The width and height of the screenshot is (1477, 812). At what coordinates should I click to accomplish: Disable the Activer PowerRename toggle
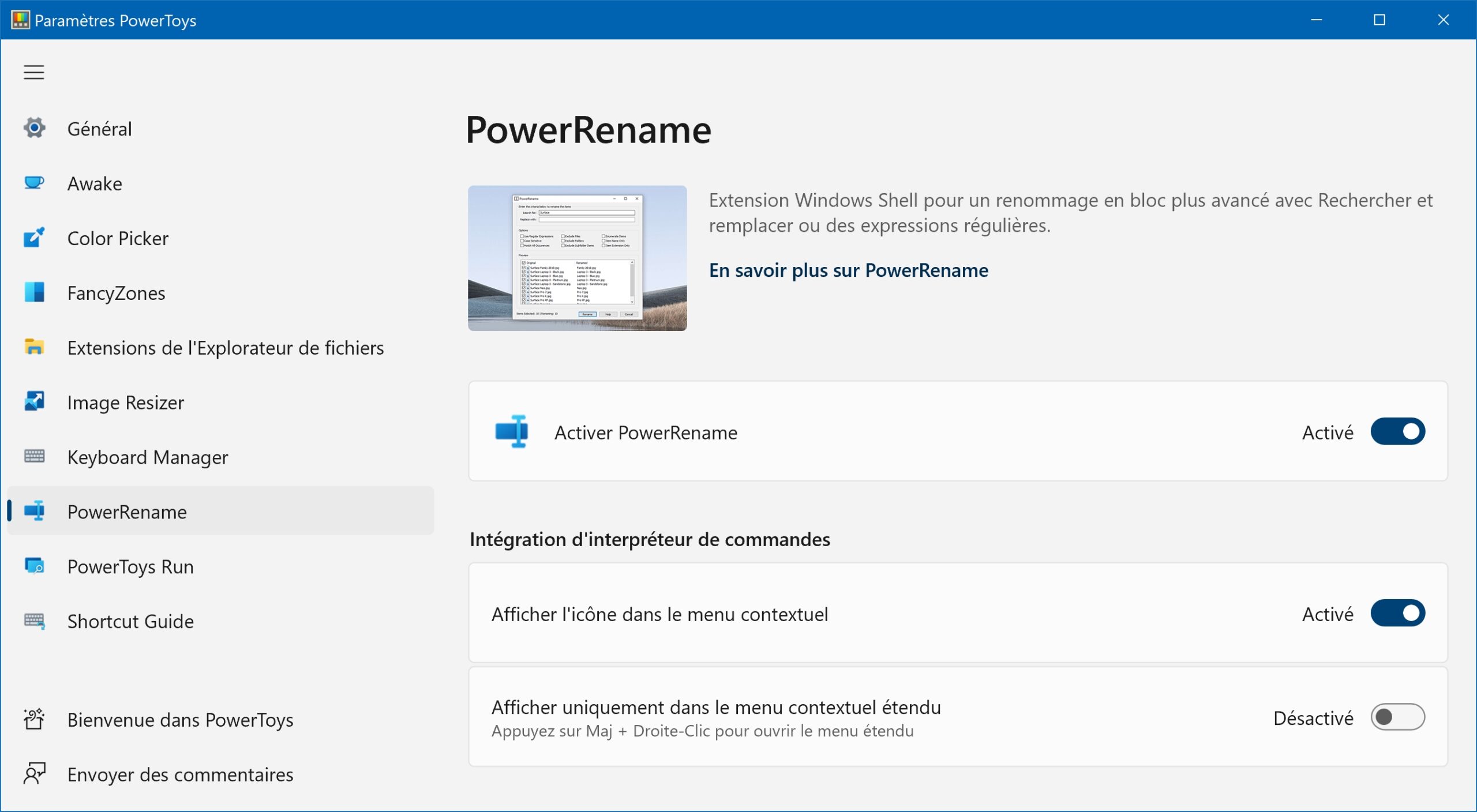click(1397, 431)
